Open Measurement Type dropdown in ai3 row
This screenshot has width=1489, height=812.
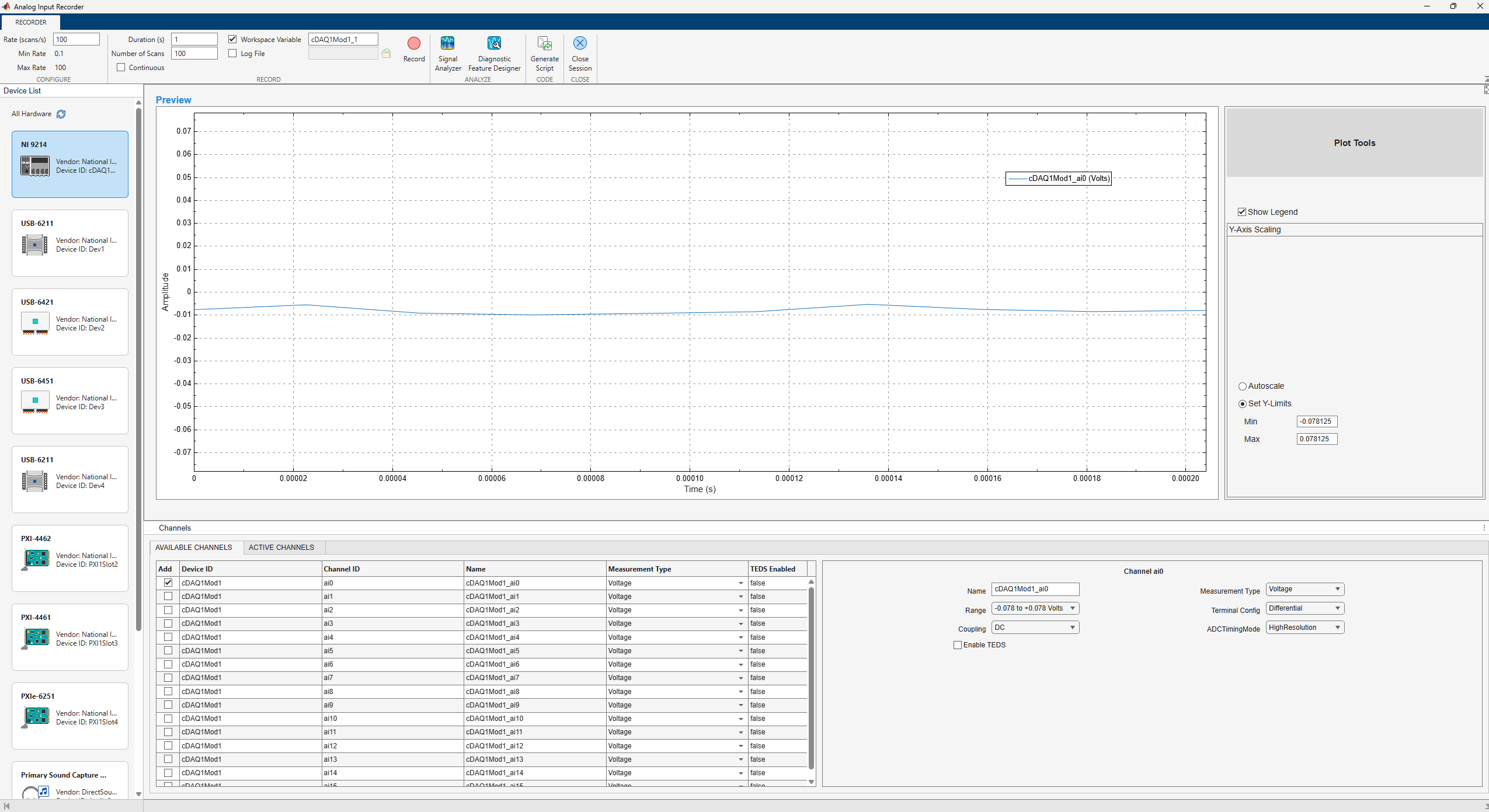coord(740,623)
